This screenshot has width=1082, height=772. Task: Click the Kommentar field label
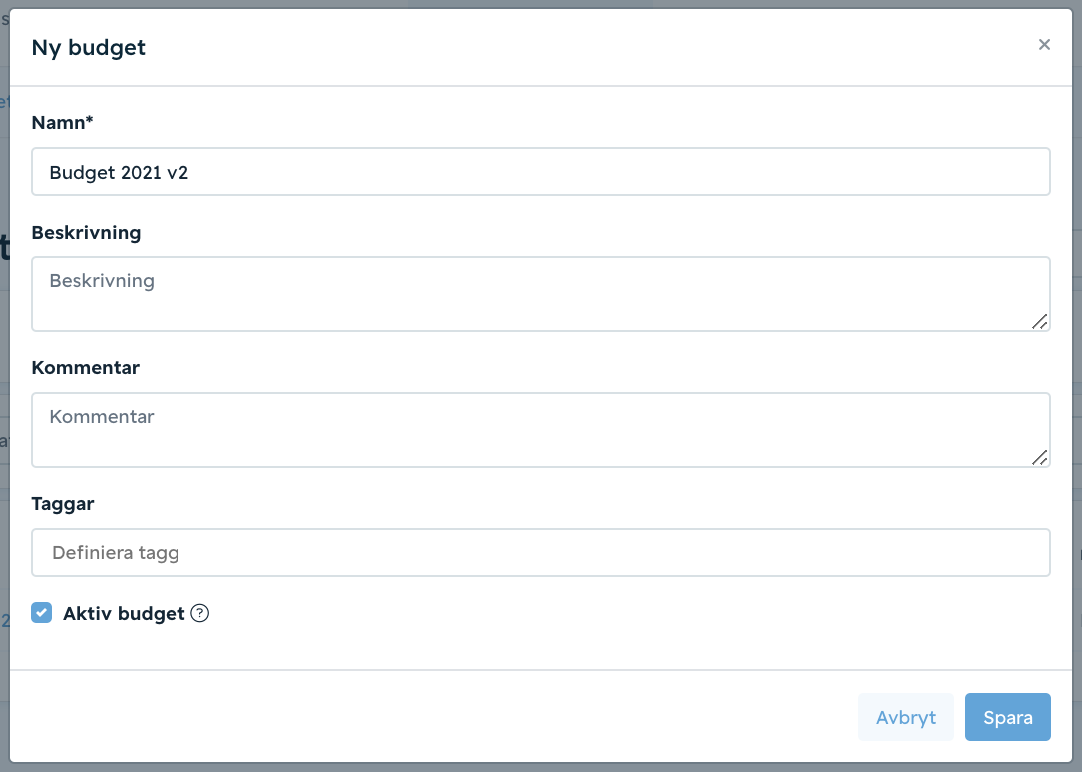pyautogui.click(x=86, y=368)
